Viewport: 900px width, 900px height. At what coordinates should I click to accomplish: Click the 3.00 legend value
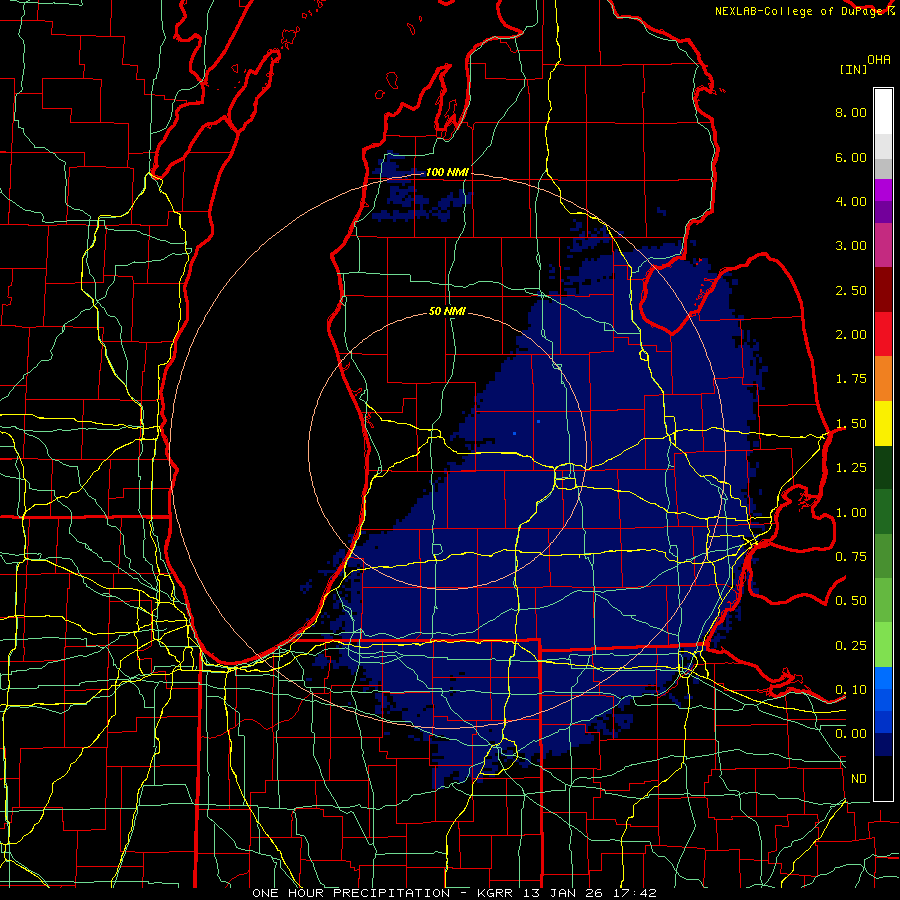[851, 246]
